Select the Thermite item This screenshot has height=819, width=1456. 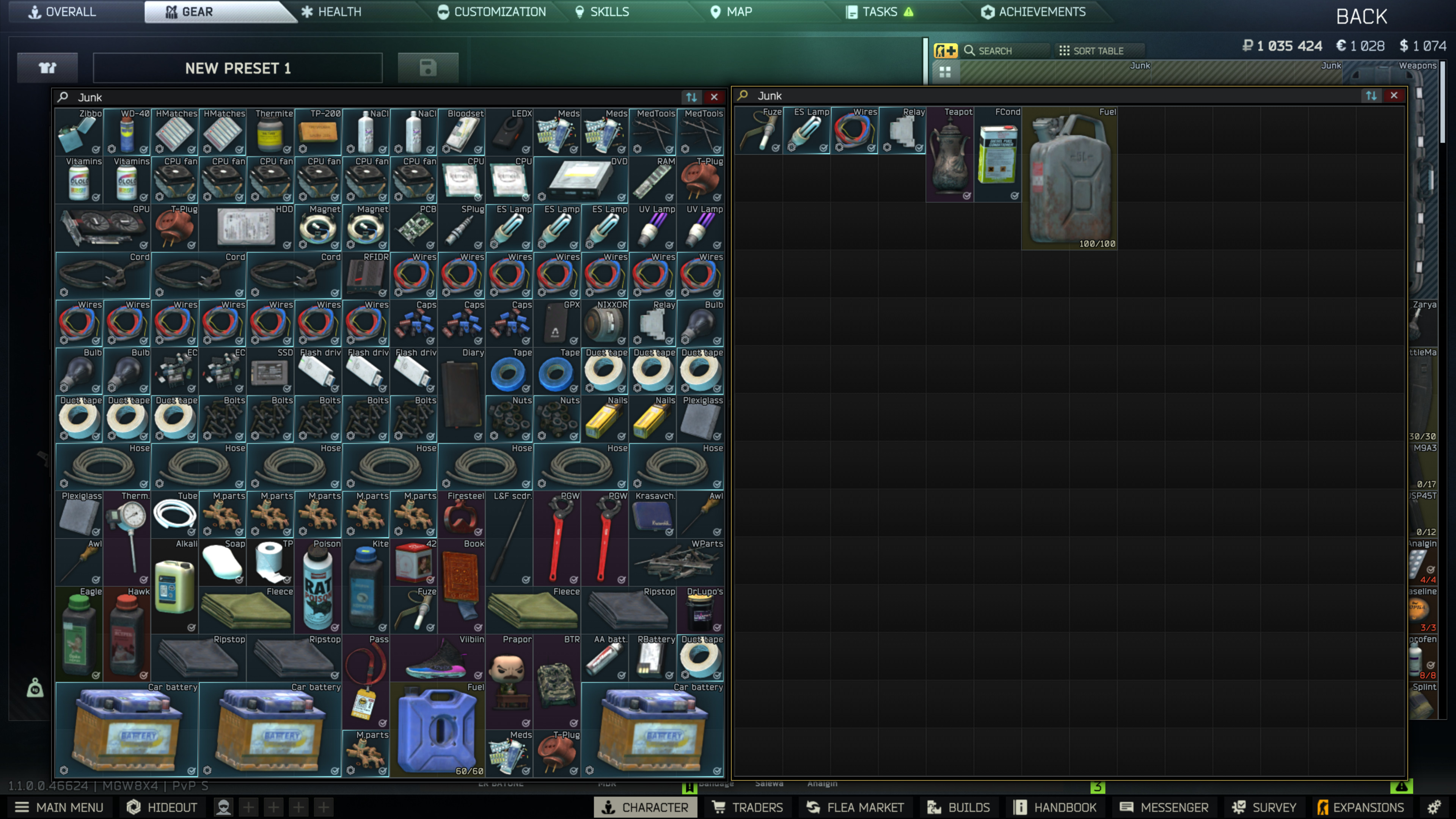[271, 132]
